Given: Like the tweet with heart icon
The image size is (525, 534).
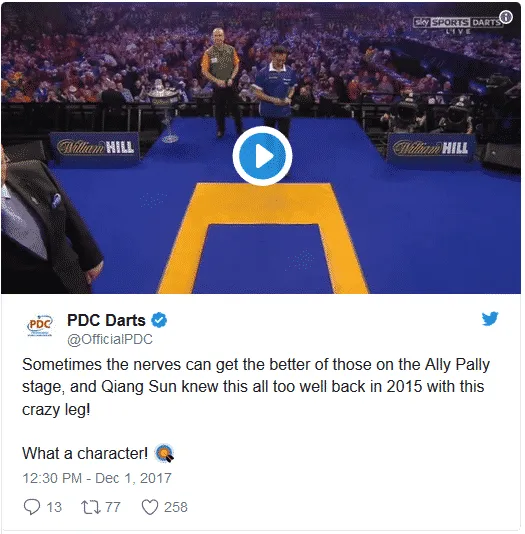Looking at the screenshot, I should pos(150,507).
